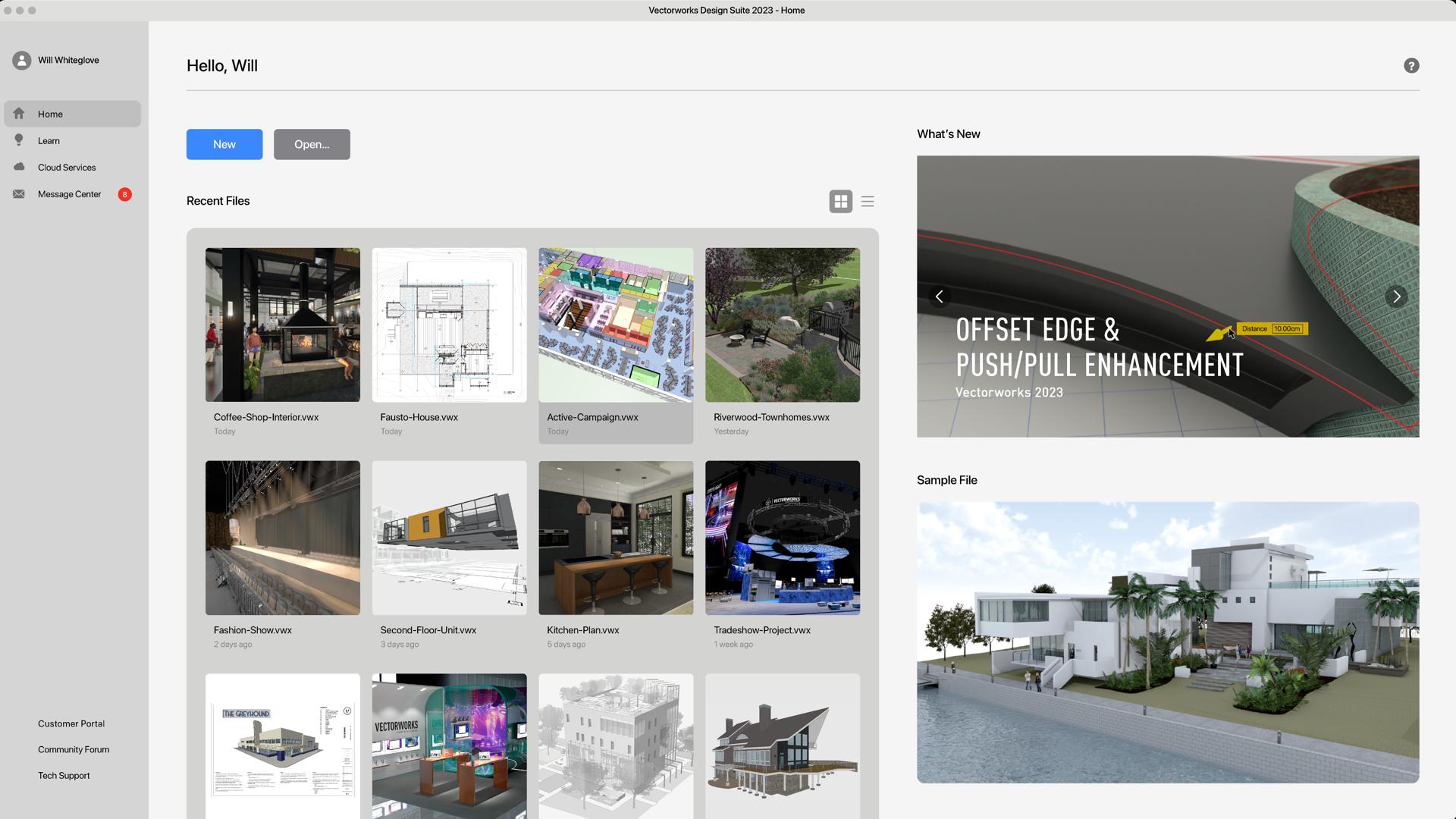Open the grey multi-story building thumbnail
This screenshot has width=1456, height=819.
point(616,746)
